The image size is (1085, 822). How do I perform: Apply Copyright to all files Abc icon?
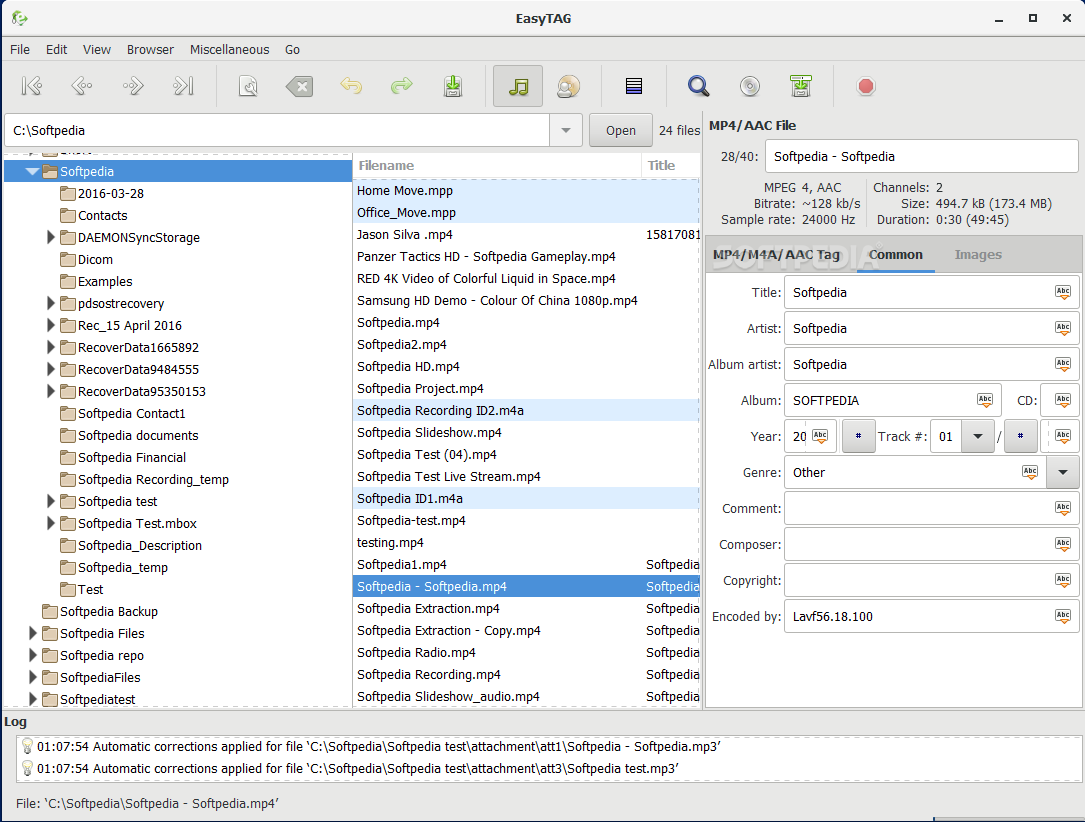click(1063, 580)
